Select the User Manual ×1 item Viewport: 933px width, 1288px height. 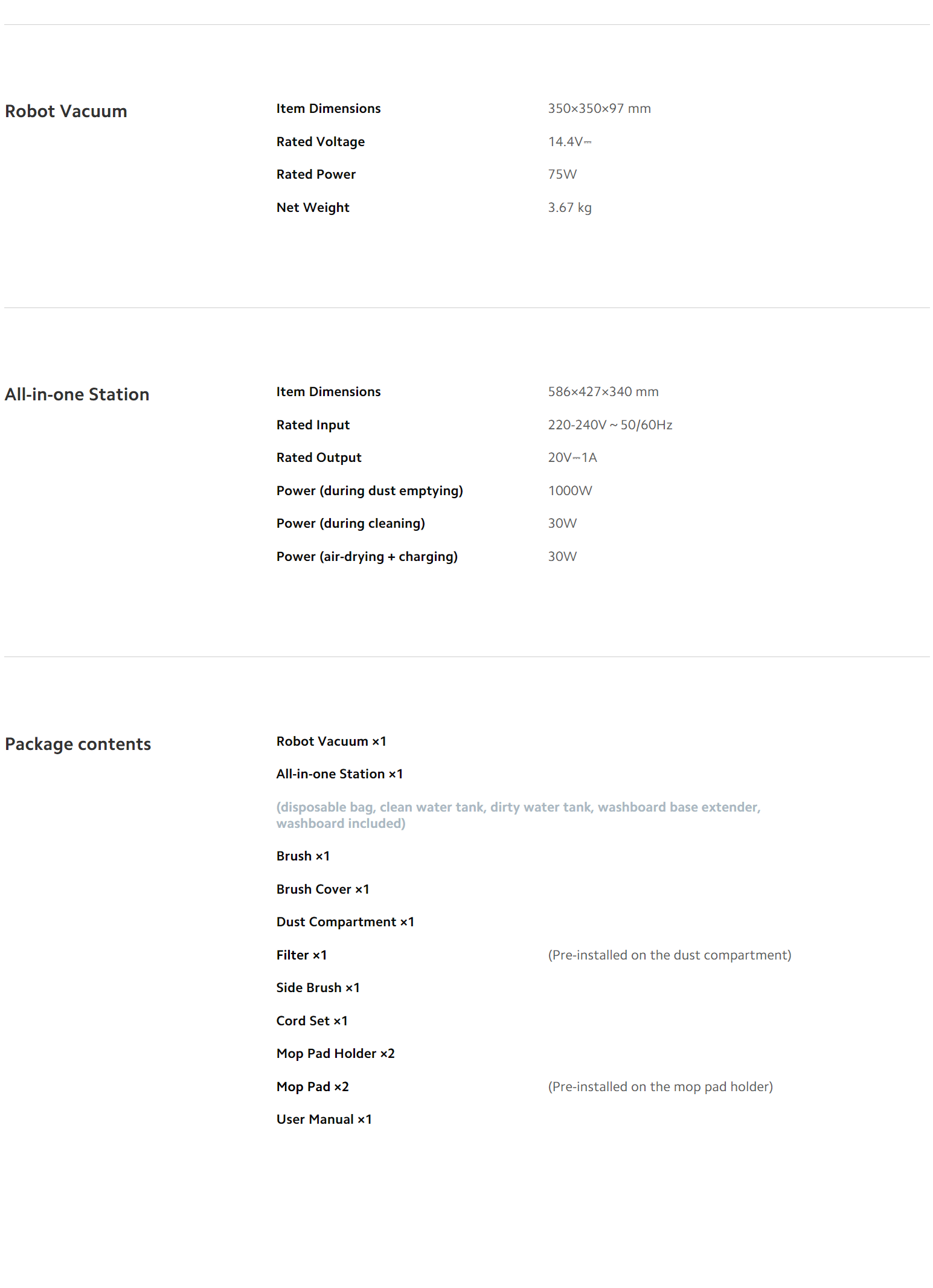point(324,1119)
